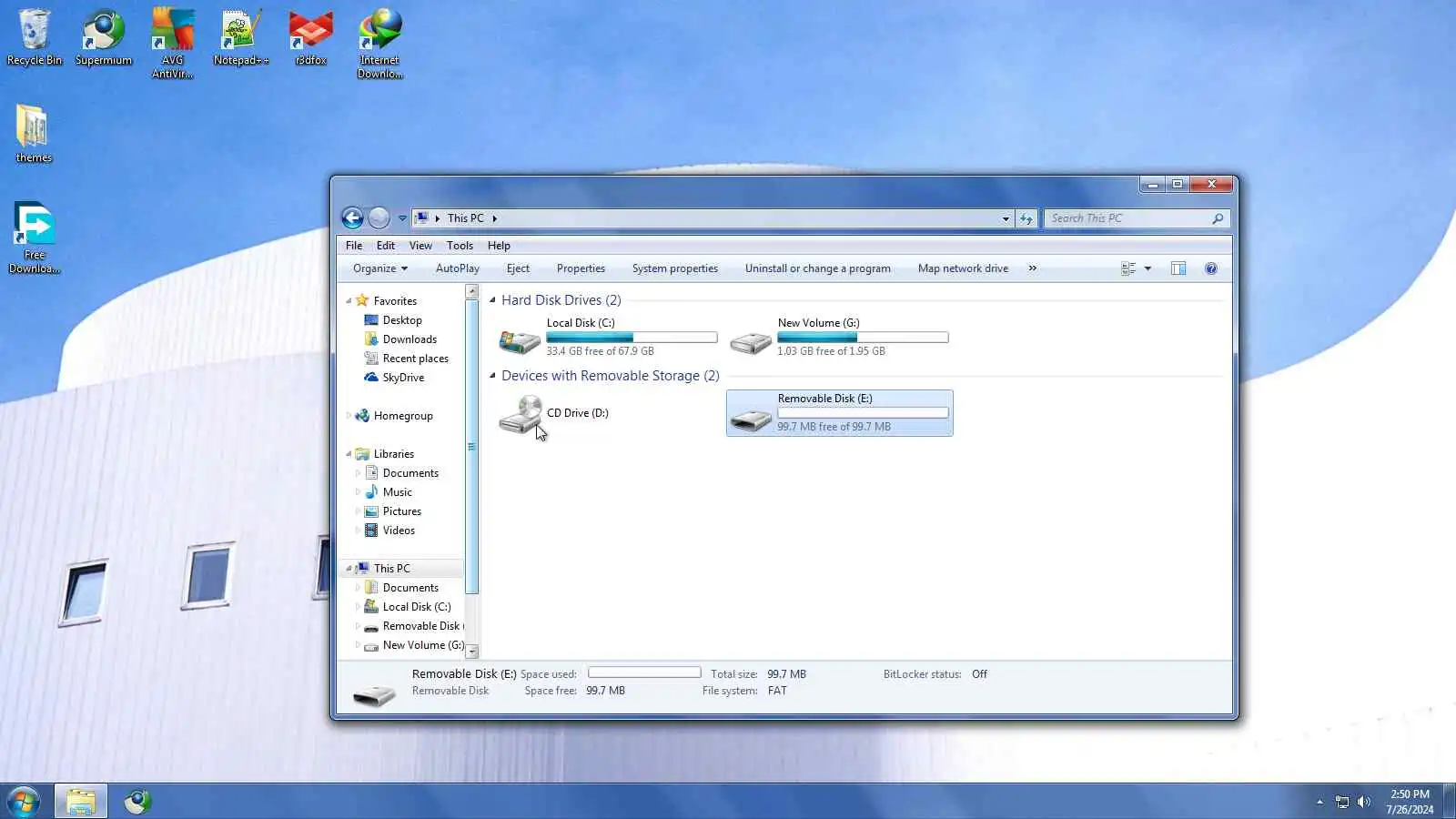
Task: Launch Notepad++ desktop shortcut
Action: pyautogui.click(x=241, y=37)
